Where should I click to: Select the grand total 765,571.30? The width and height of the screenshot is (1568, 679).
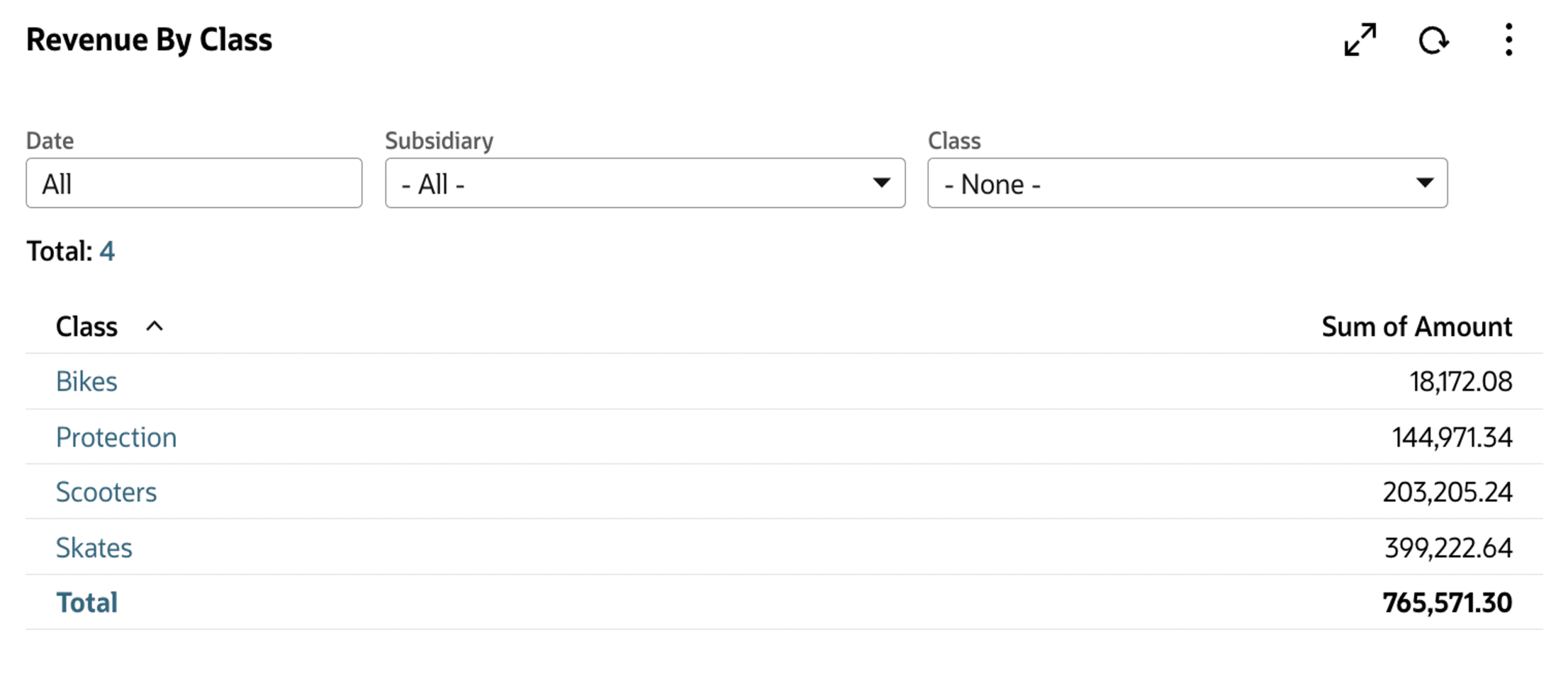tap(1447, 603)
